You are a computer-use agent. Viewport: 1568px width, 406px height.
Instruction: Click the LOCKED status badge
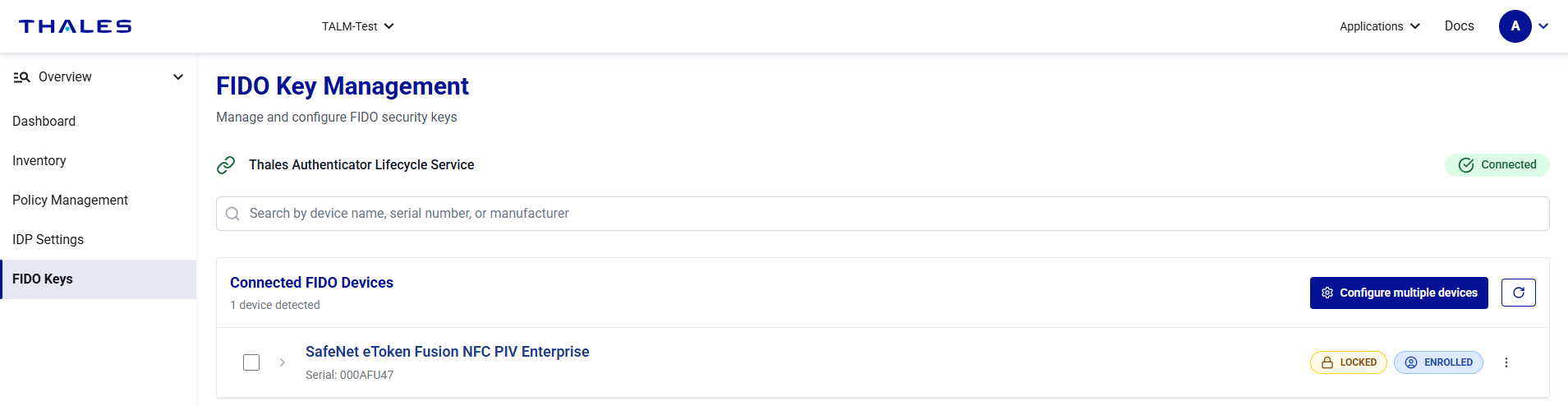1348,362
